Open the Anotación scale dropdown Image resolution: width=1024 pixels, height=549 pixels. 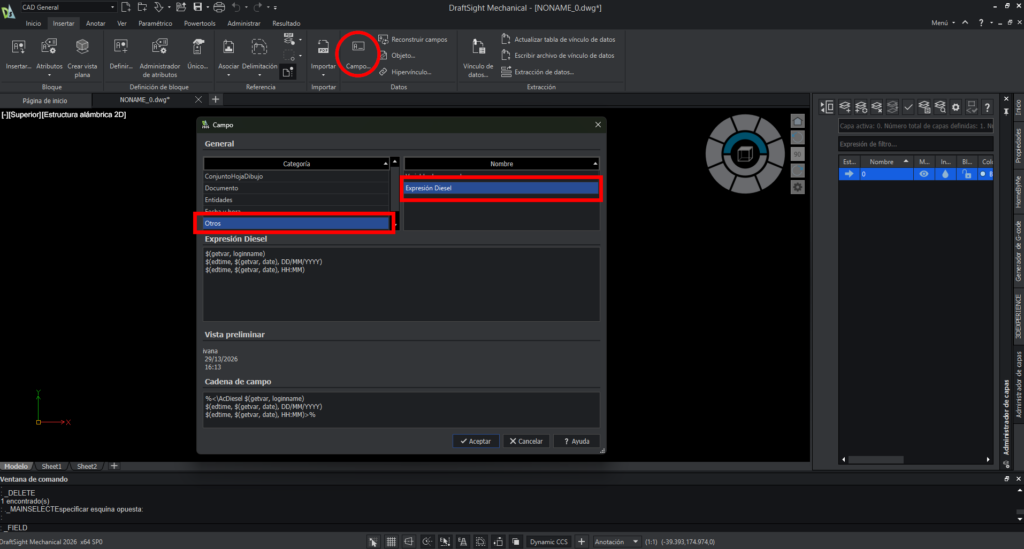click(x=616, y=542)
